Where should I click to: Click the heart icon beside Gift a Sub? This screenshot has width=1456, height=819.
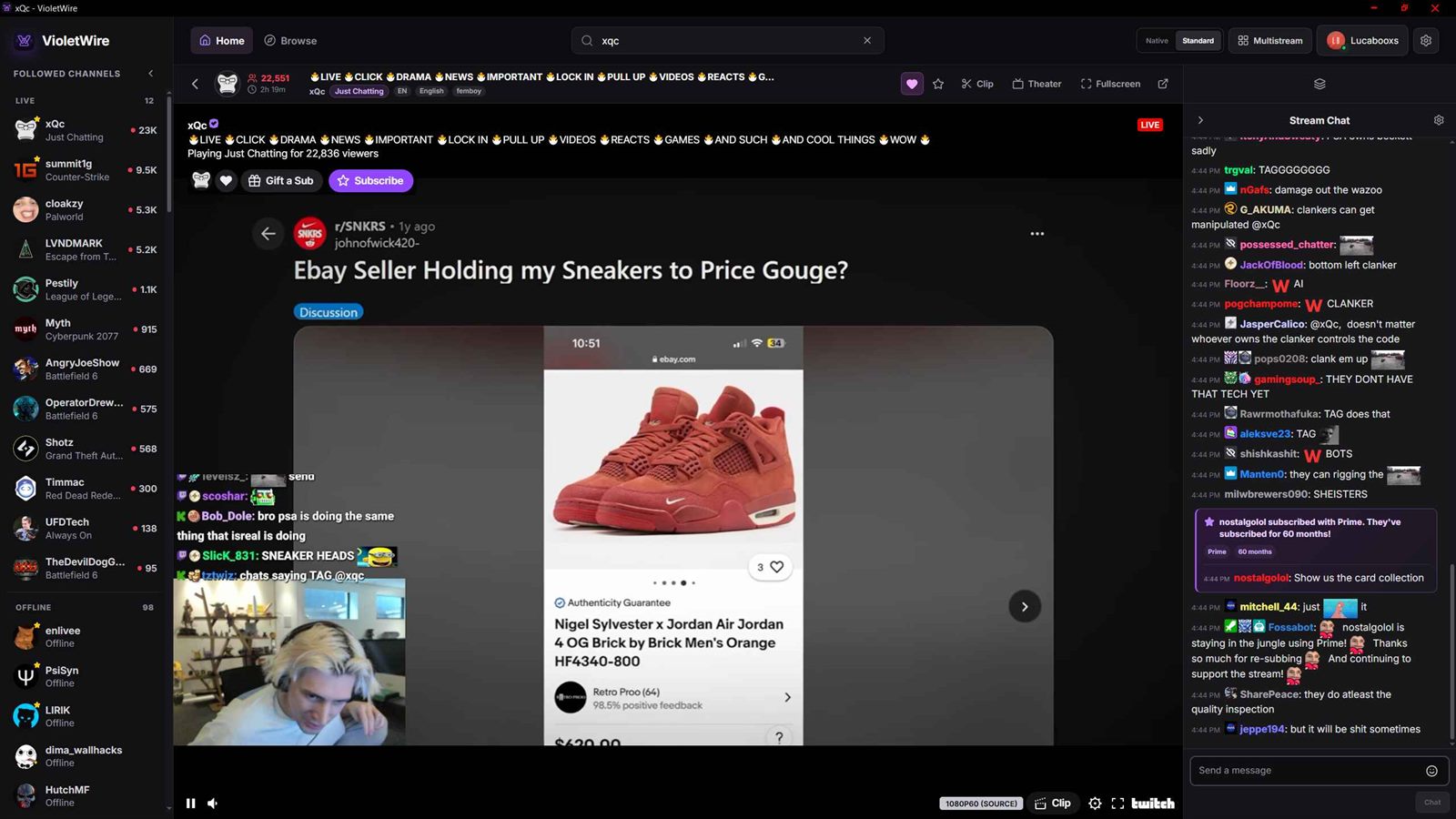[x=227, y=180]
